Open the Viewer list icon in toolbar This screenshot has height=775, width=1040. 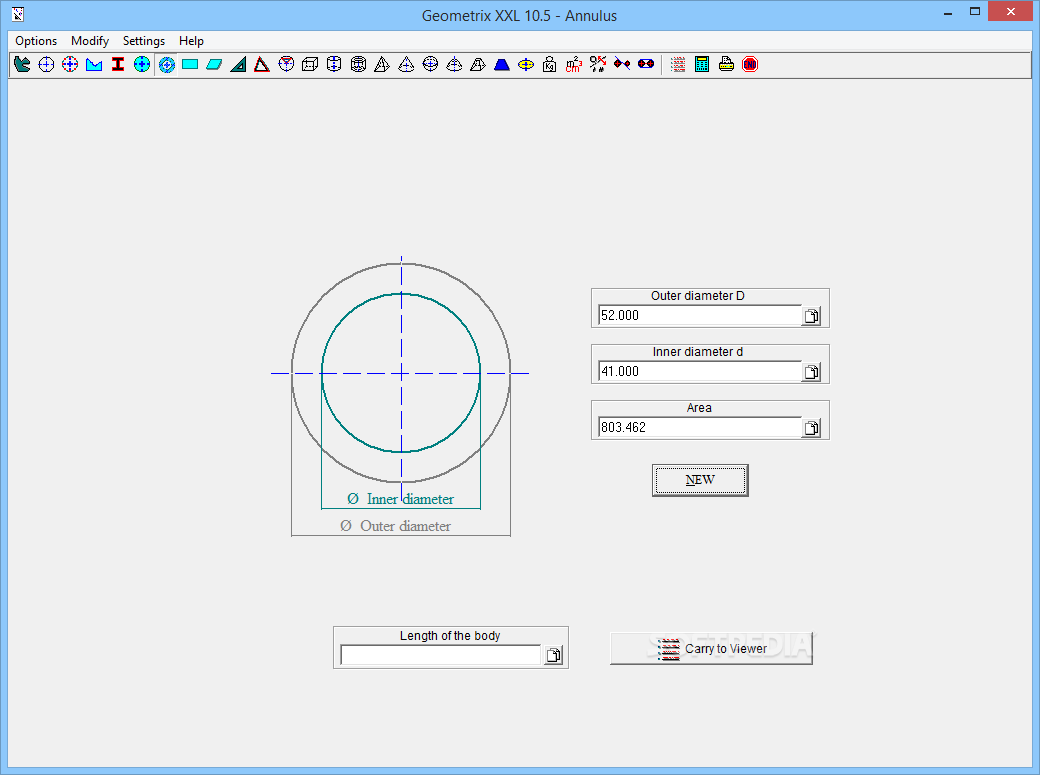coord(678,64)
